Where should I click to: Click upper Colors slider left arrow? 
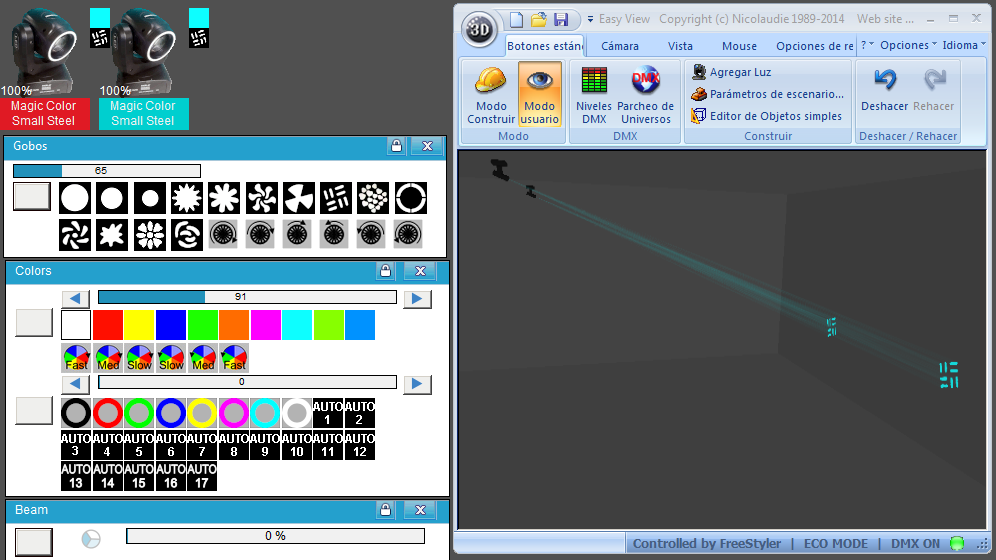76,298
